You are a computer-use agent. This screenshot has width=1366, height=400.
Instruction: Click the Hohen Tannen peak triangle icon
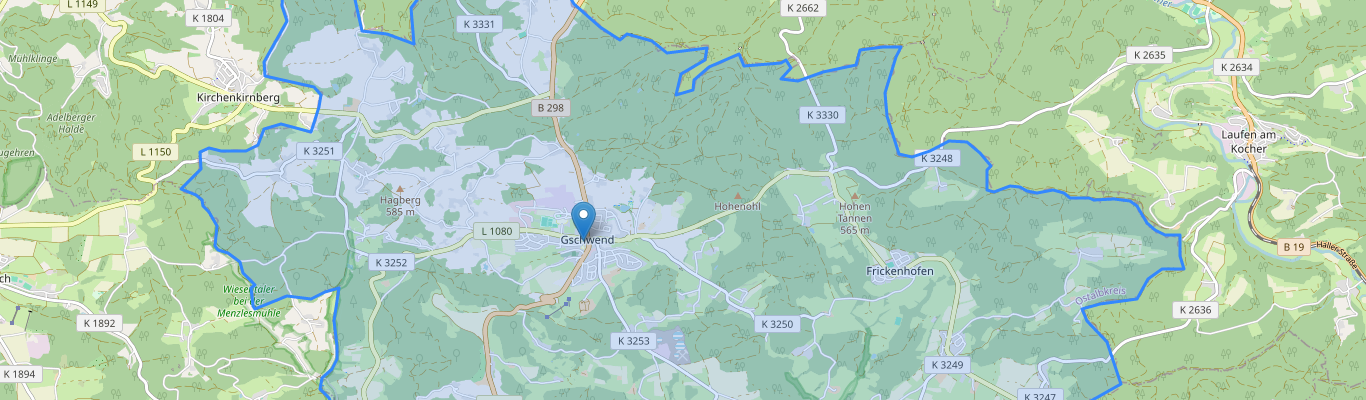click(x=855, y=195)
